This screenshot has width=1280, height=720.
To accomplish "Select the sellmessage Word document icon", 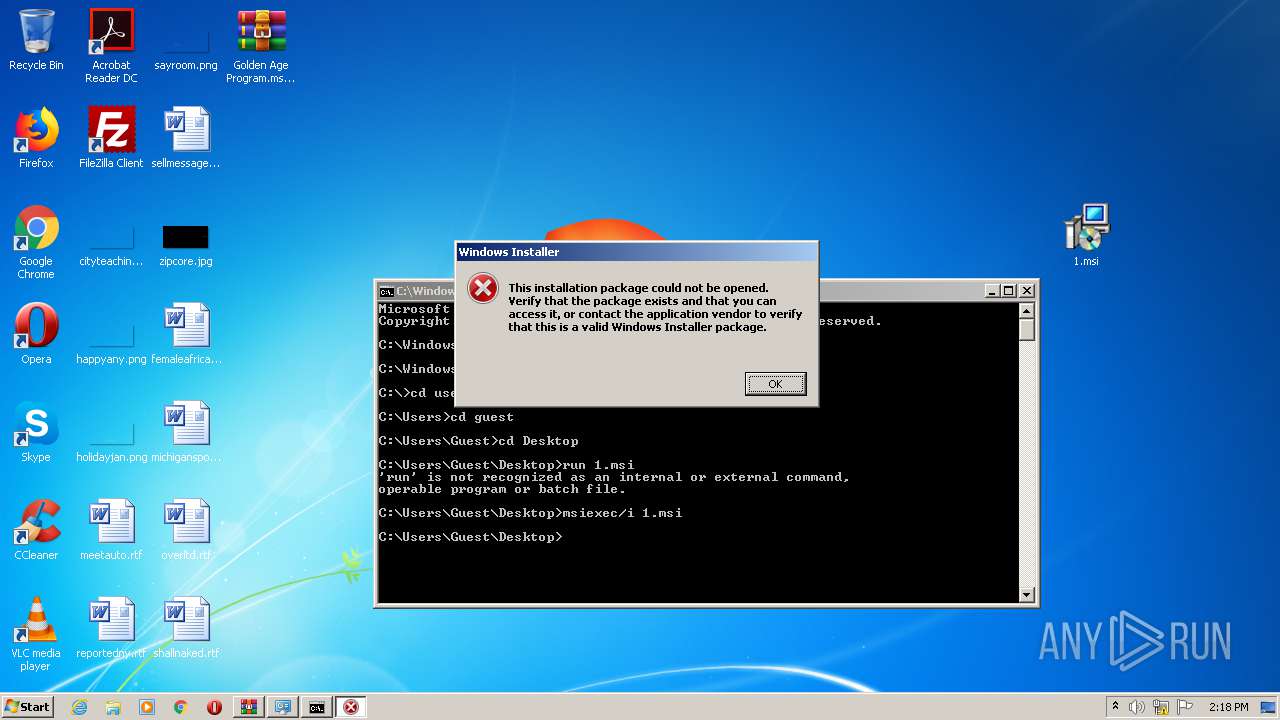I will (186, 138).
